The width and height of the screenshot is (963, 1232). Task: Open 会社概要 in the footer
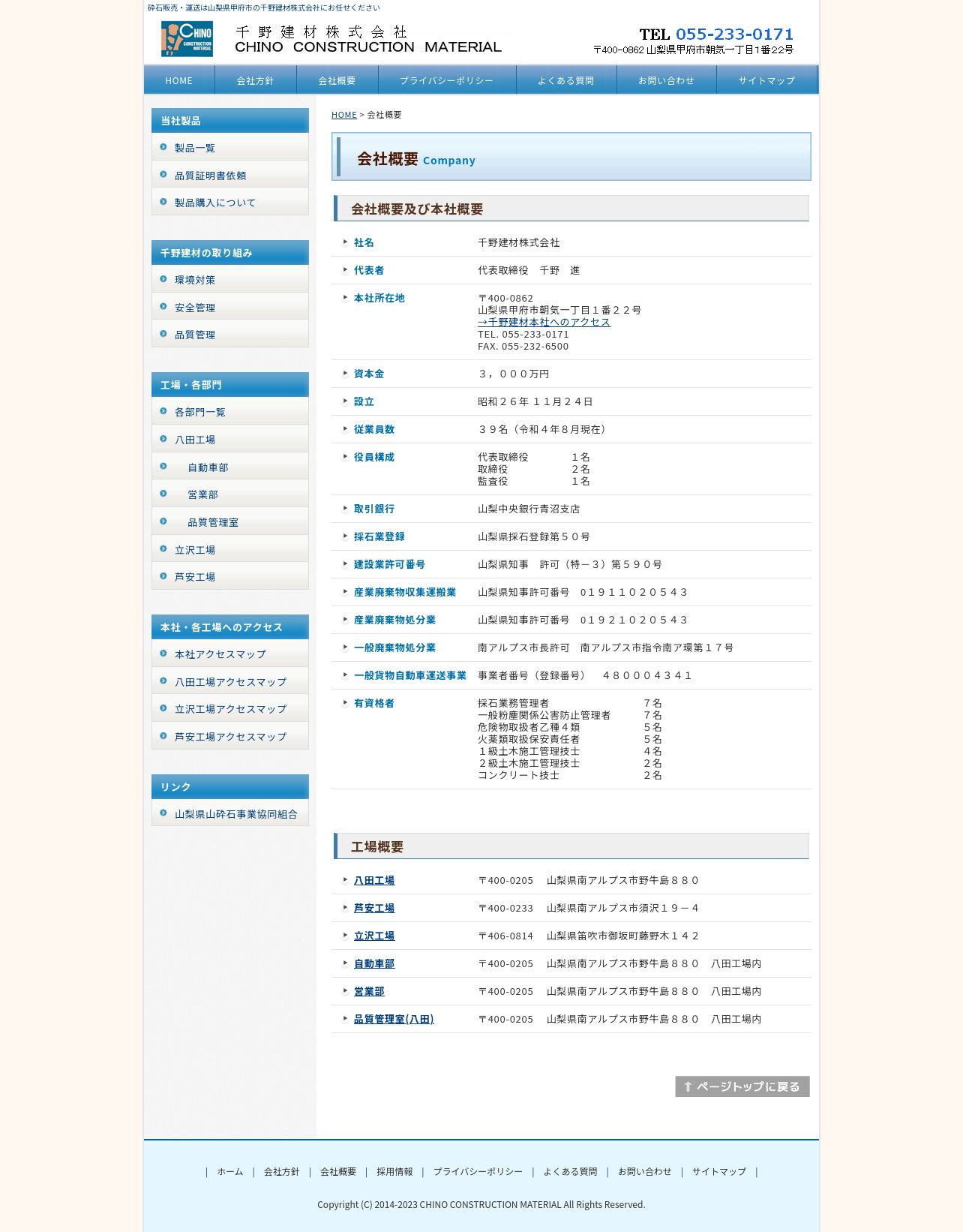(338, 1171)
